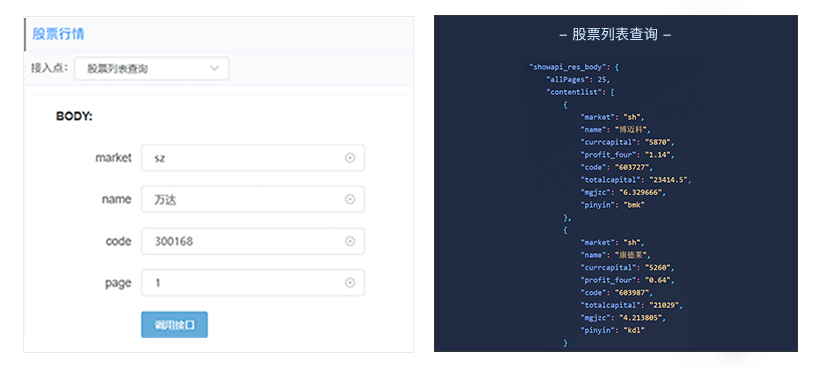Clear the code field using its circle icon
The height and width of the screenshot is (367, 820).
click(350, 241)
